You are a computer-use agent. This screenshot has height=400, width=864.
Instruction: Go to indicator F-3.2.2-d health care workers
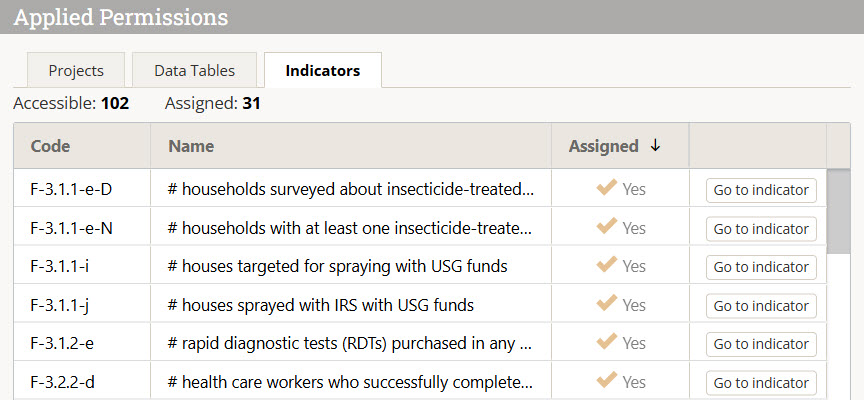(760, 383)
